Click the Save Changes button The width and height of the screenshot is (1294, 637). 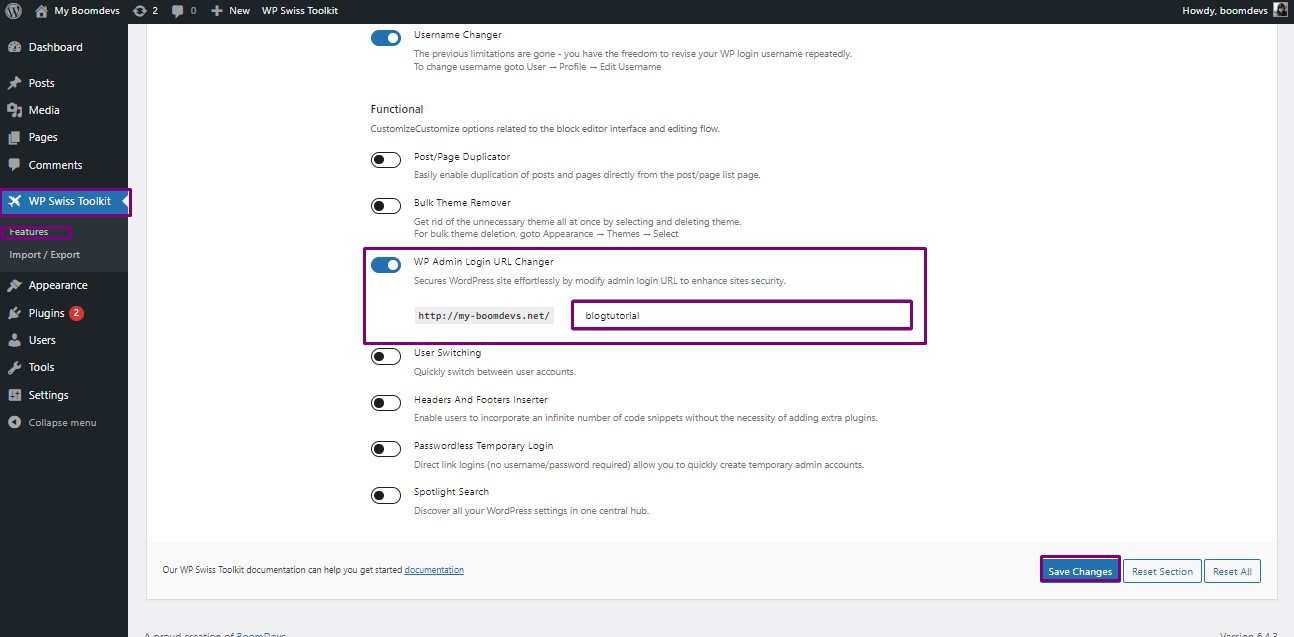tap(1080, 571)
